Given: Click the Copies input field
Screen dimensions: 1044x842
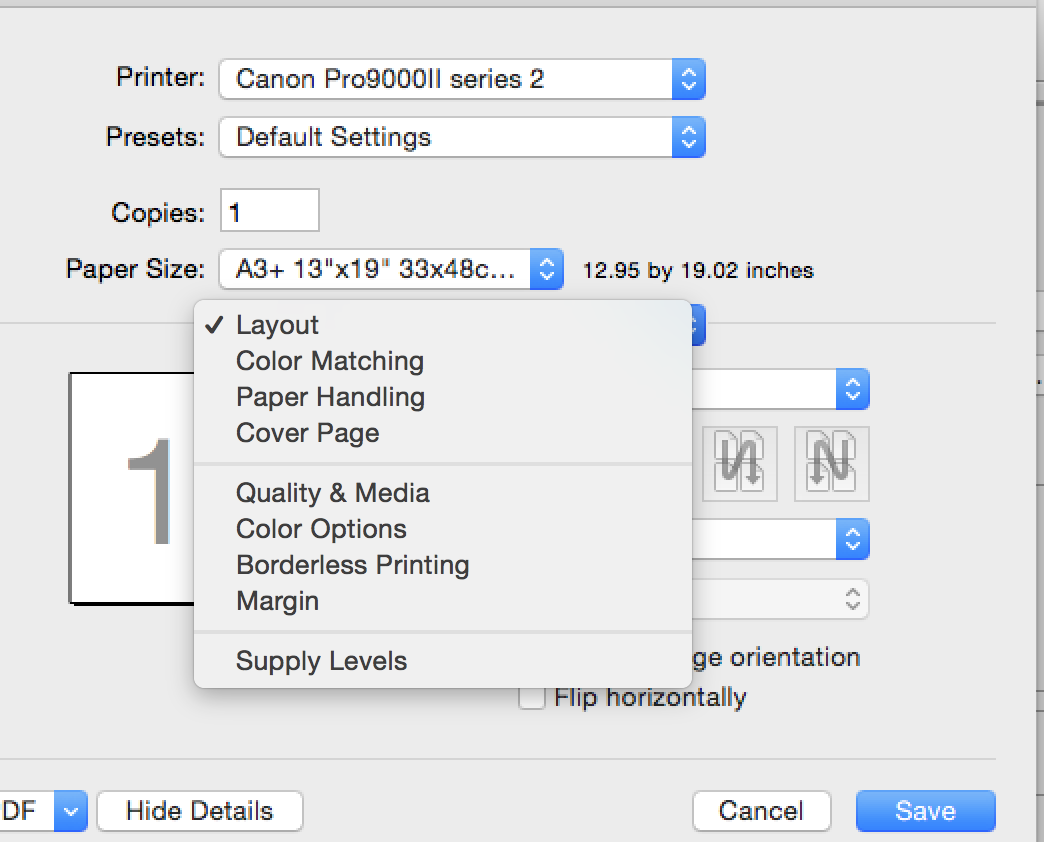Looking at the screenshot, I should click(269, 212).
